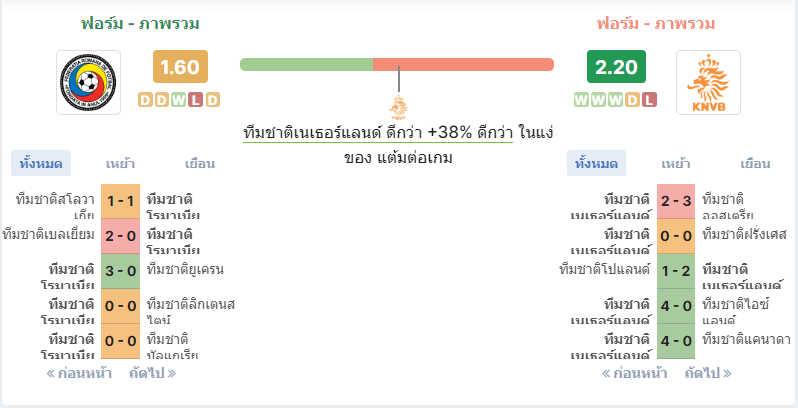
Task: Click the small orange lion marker under the bar
Action: click(x=398, y=108)
